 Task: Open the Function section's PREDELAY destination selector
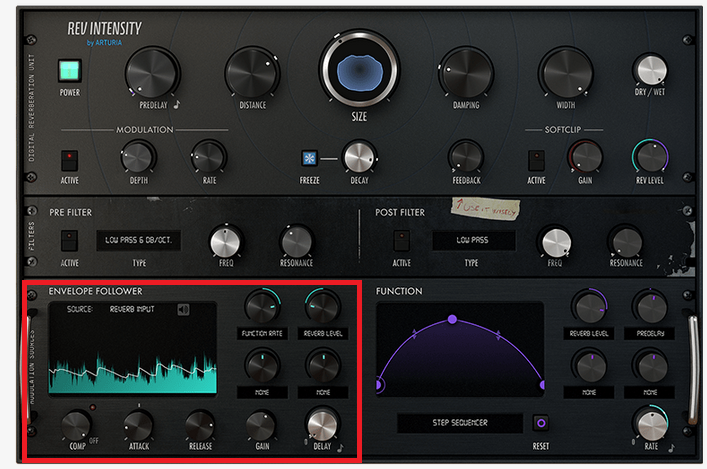click(x=650, y=334)
